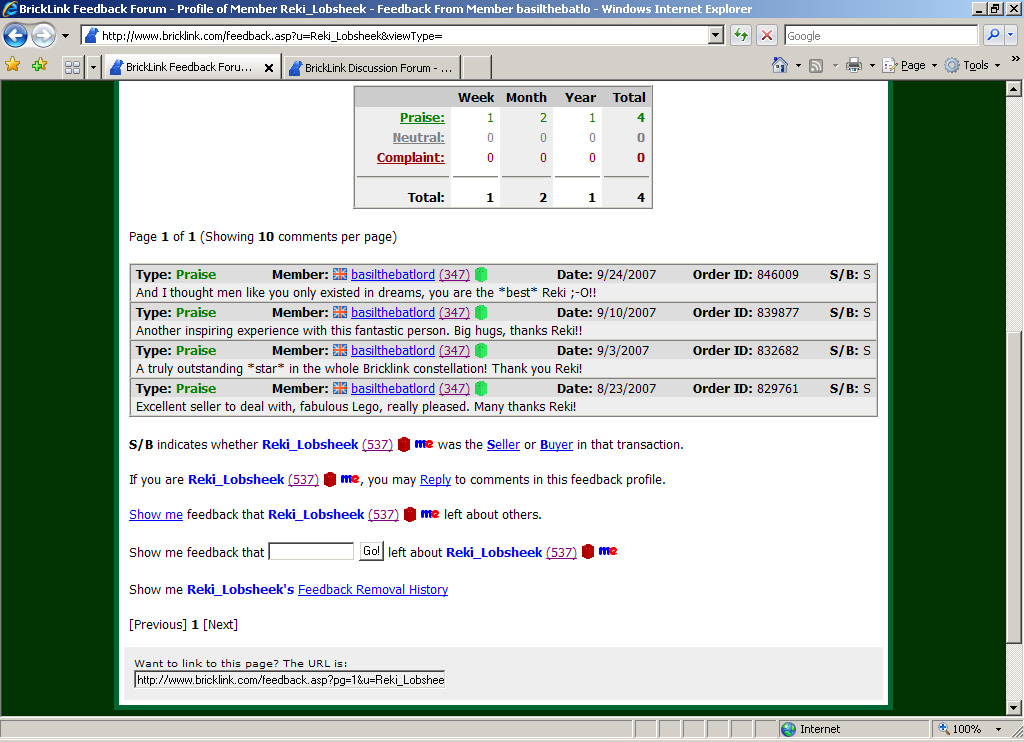Click the Refresh page icon
The height and width of the screenshot is (742, 1024).
[741, 35]
